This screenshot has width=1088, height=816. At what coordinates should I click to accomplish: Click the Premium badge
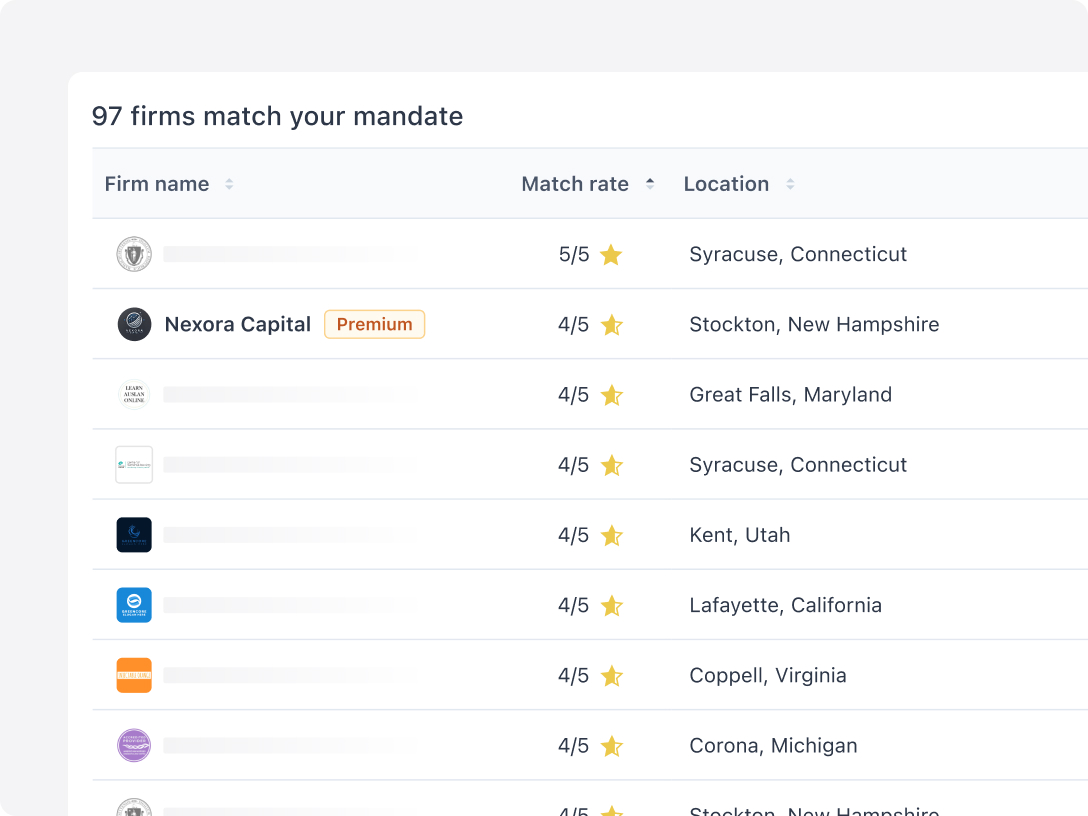point(374,324)
